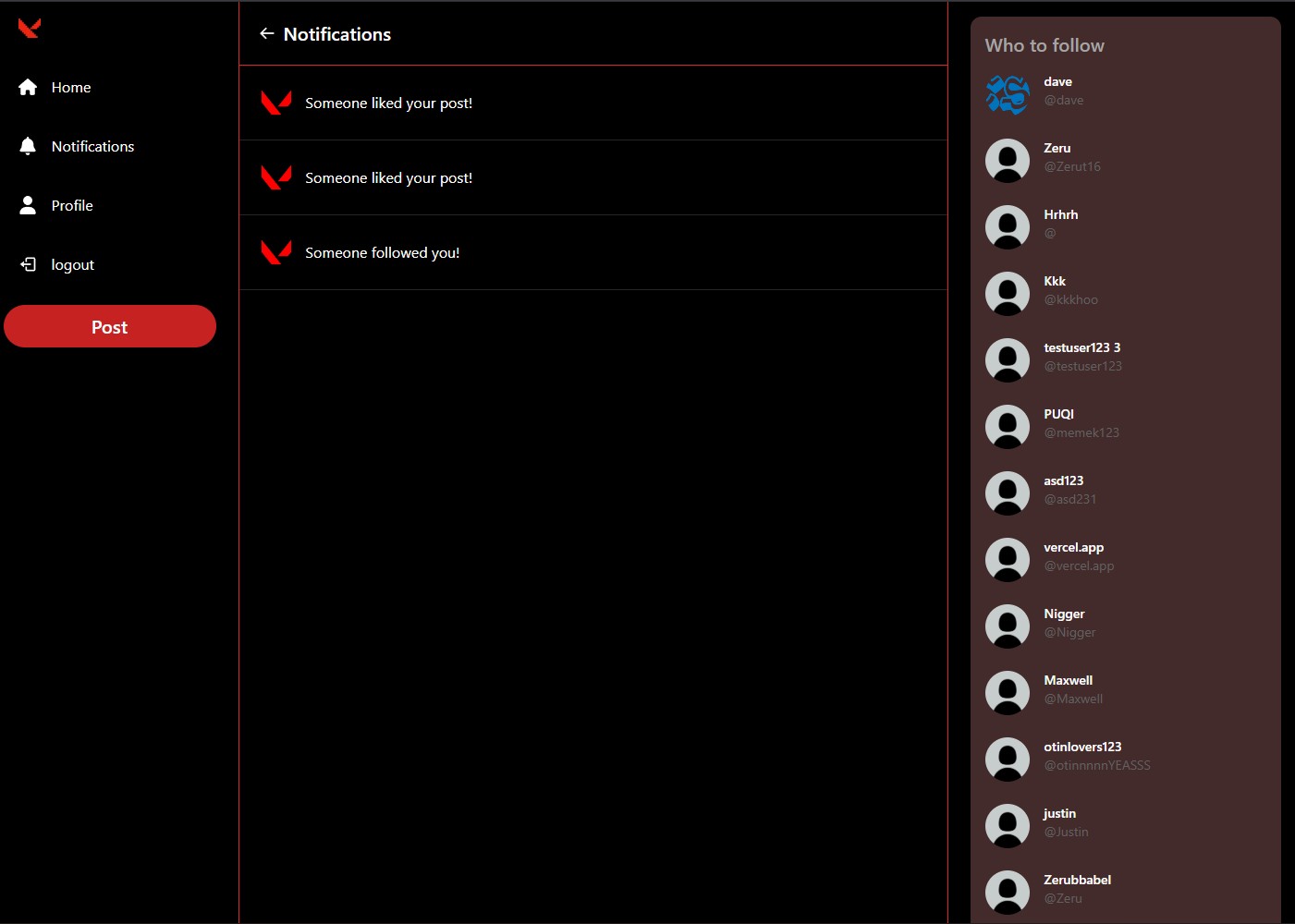The height and width of the screenshot is (924, 1295).
Task: Click the logout arrow icon
Action: pos(28,264)
